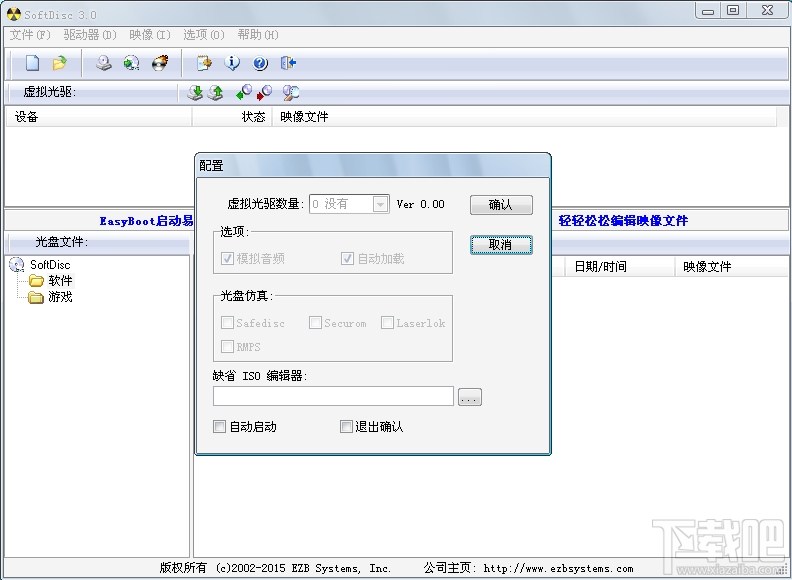The height and width of the screenshot is (580, 792).
Task: Click the 软件 folder icon
Action: click(x=36, y=281)
